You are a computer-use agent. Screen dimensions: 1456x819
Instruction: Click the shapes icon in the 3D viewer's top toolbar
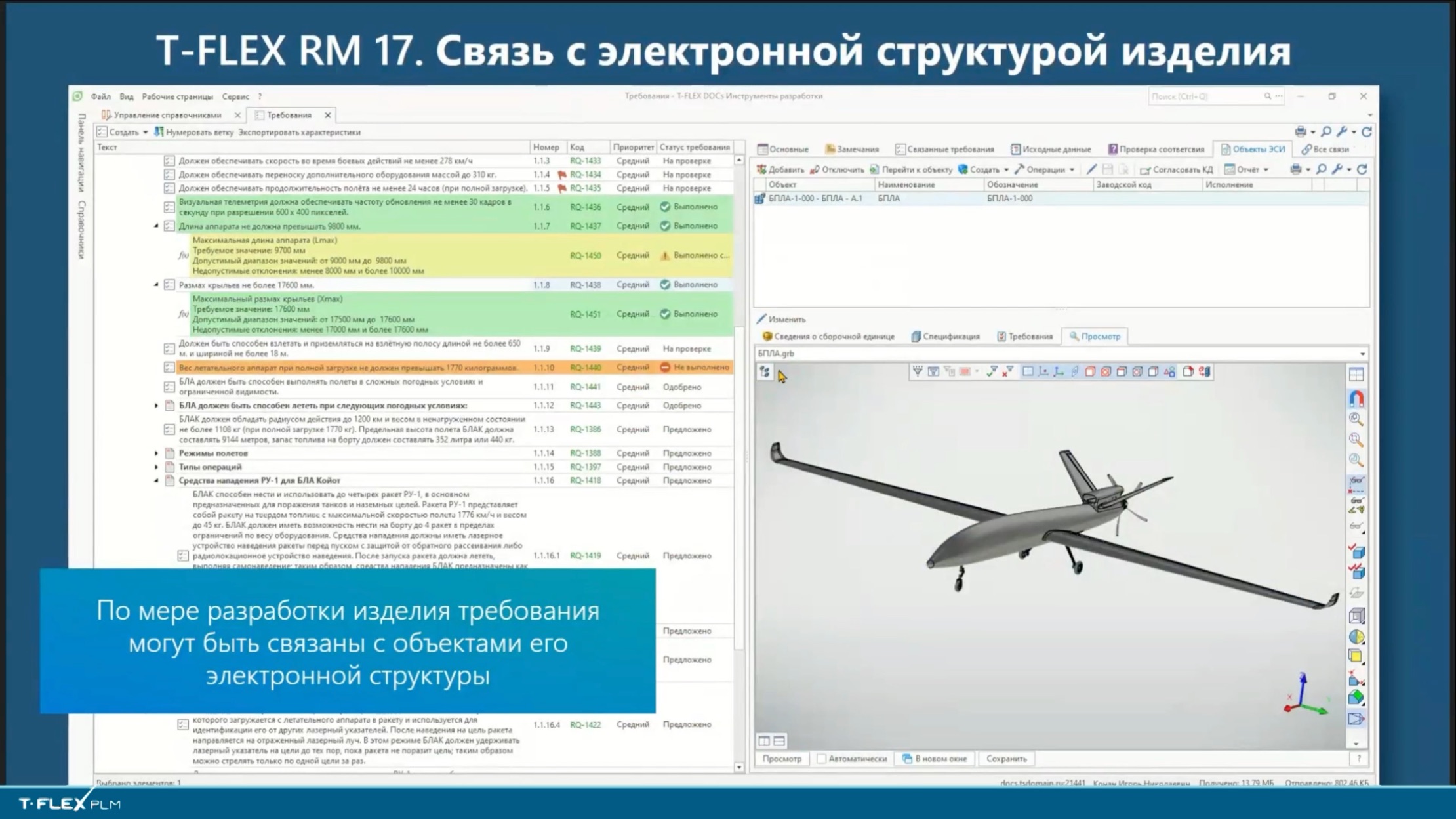tap(1169, 371)
